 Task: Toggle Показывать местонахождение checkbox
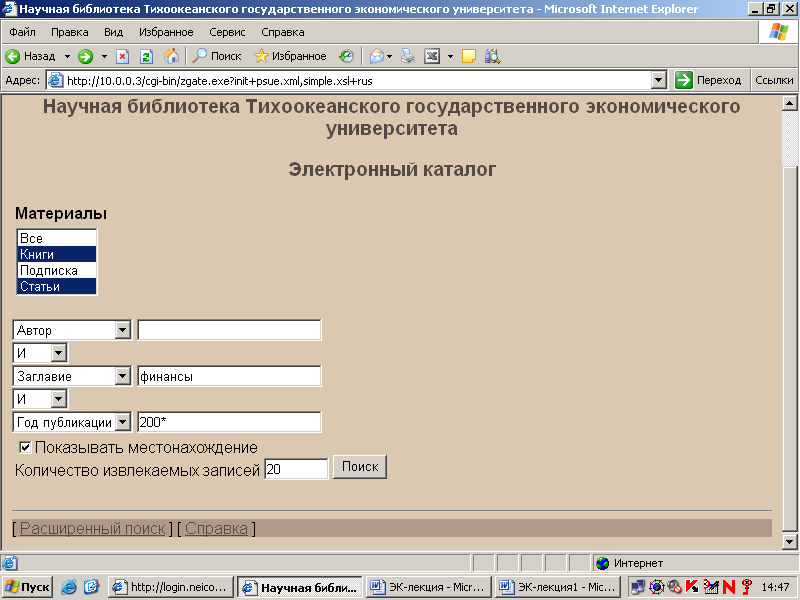(x=25, y=447)
